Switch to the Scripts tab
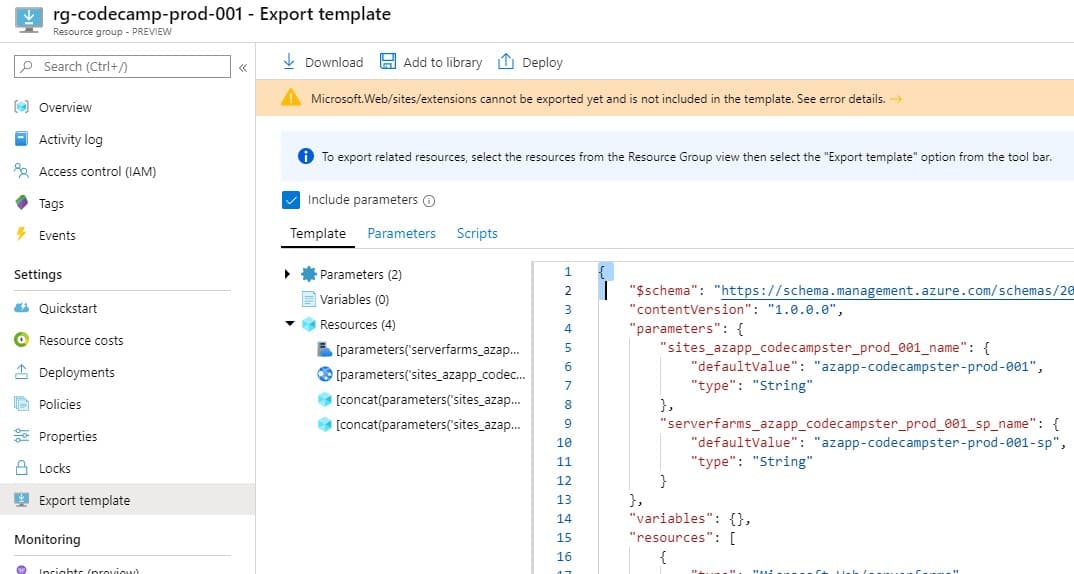 (477, 233)
